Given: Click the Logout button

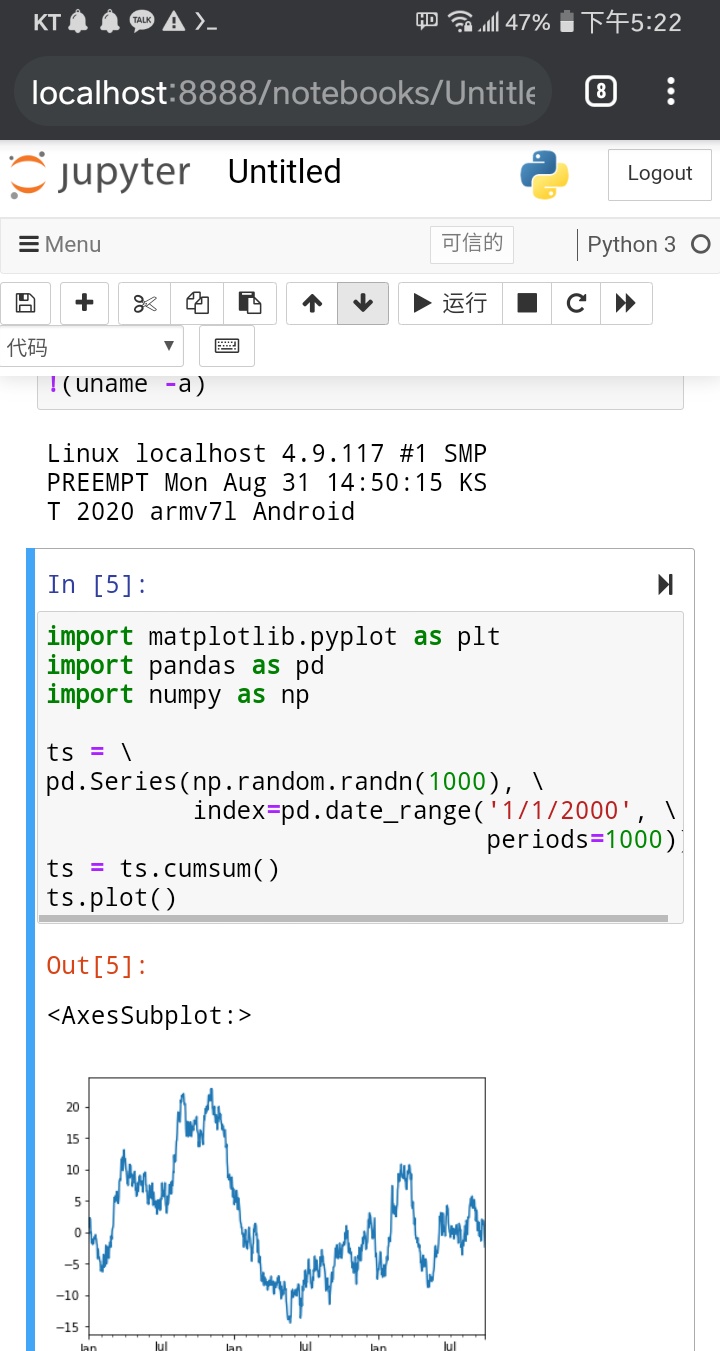Looking at the screenshot, I should [x=659, y=173].
